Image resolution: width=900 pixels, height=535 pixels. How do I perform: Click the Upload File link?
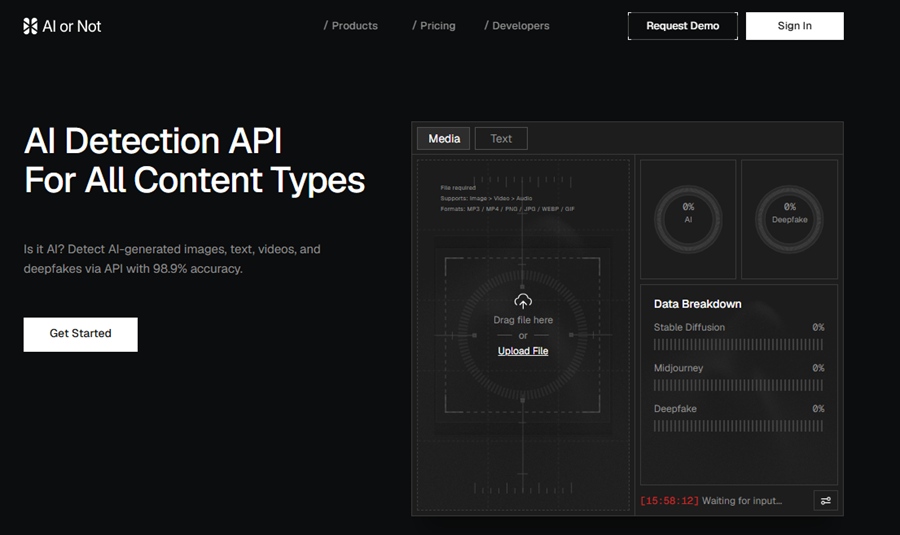click(x=523, y=351)
